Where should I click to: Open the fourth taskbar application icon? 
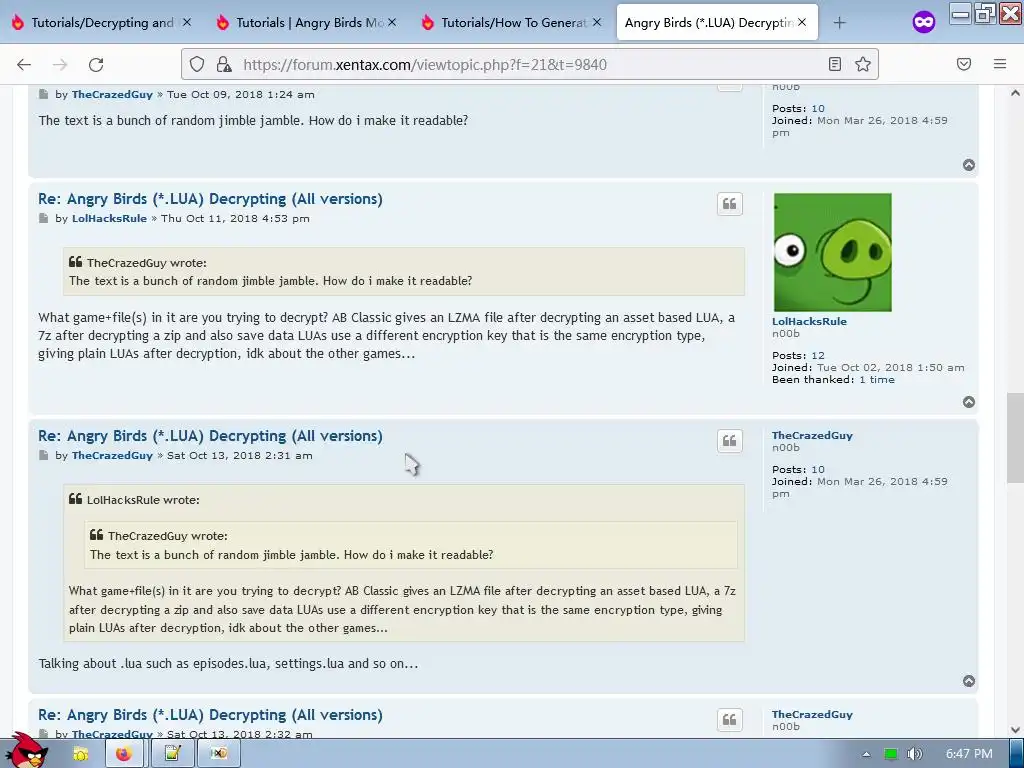(x=219, y=754)
